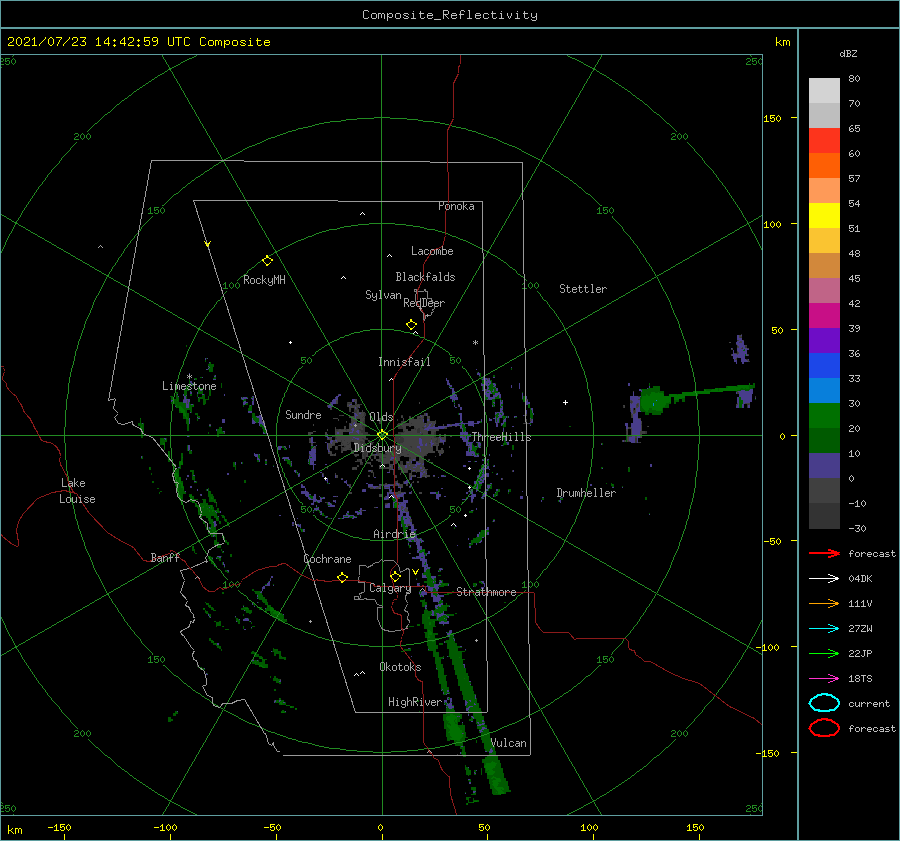The height and width of the screenshot is (841, 900).
Task: Select the white 04DK arrow legend icon
Action: 824,578
